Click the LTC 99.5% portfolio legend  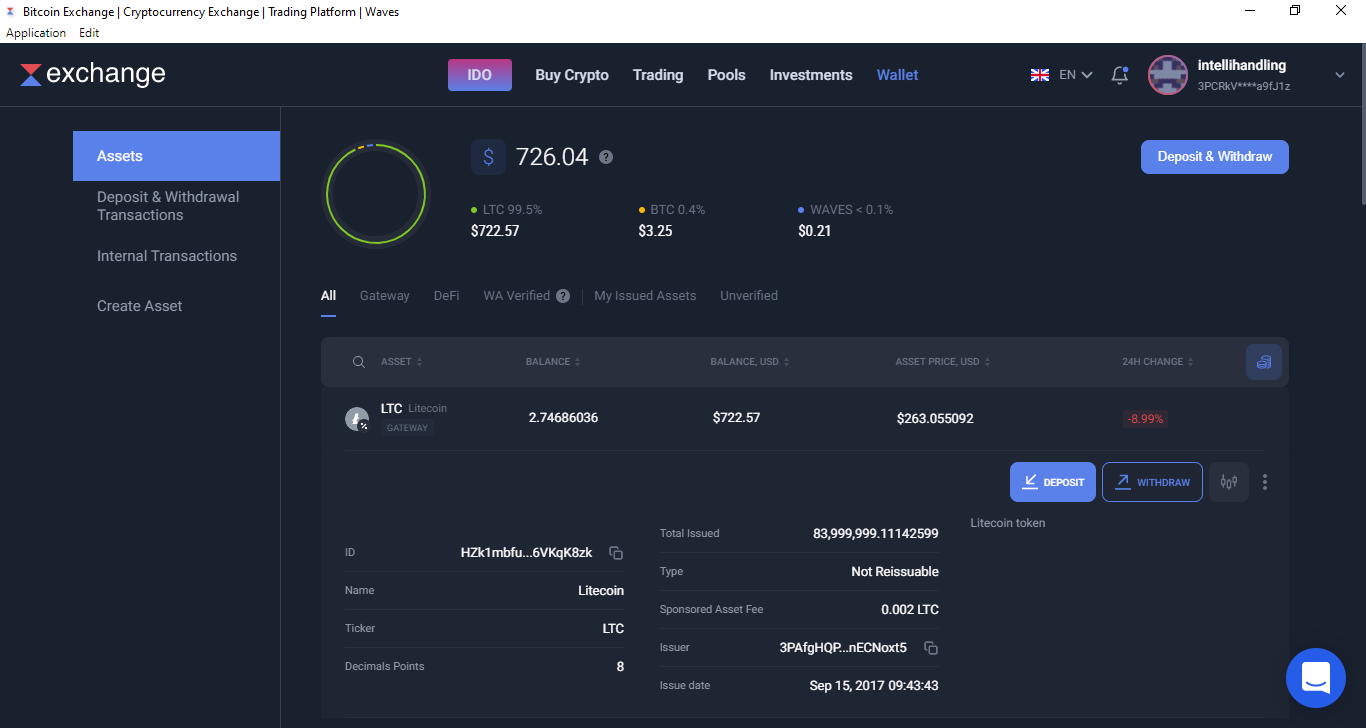pyautogui.click(x=507, y=210)
